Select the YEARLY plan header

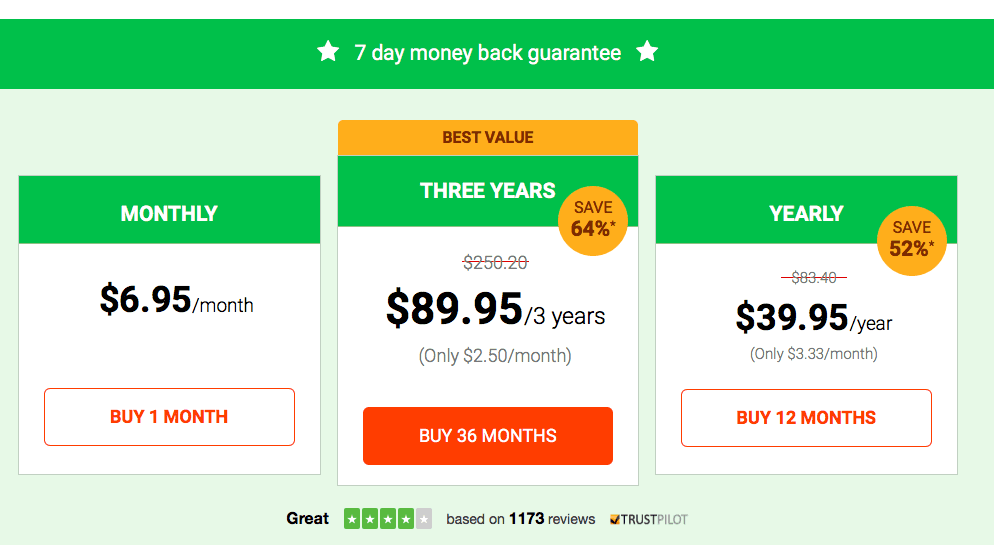click(806, 210)
